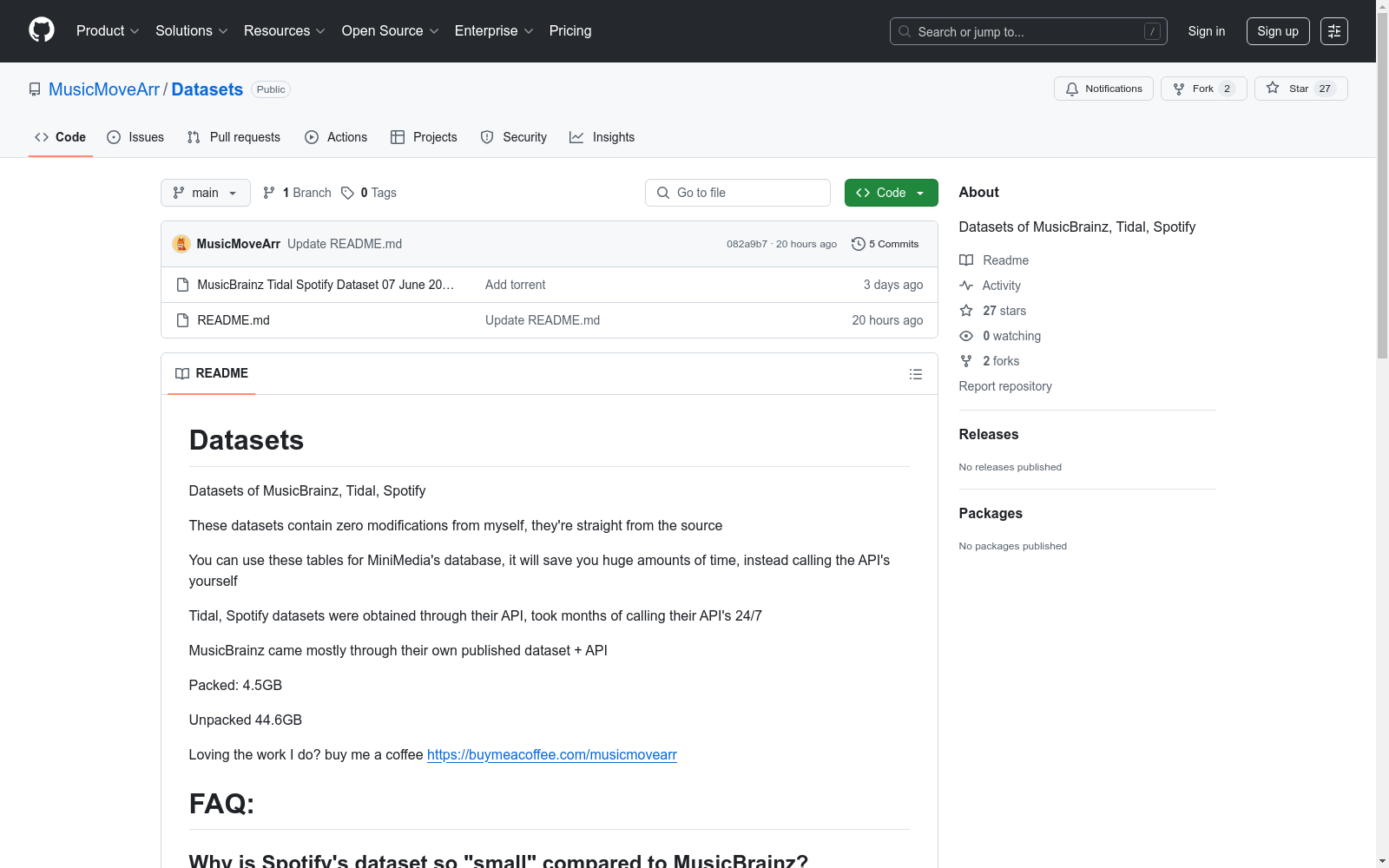Click the fork icon in Fork button

(x=1179, y=89)
